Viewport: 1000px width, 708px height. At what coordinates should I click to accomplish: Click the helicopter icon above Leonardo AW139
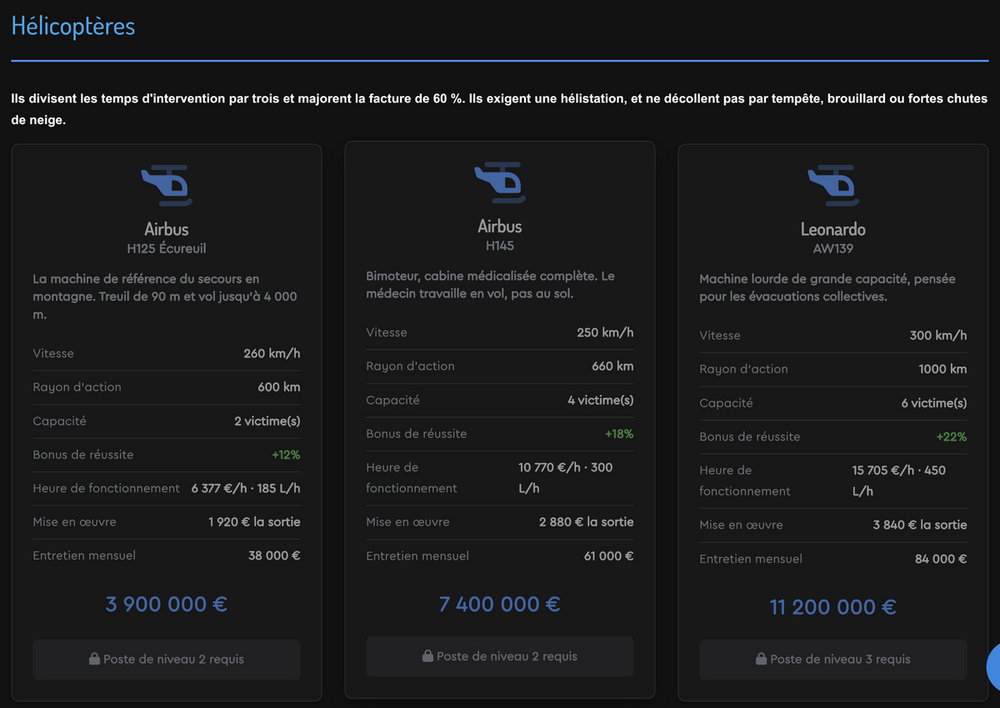coord(833,186)
